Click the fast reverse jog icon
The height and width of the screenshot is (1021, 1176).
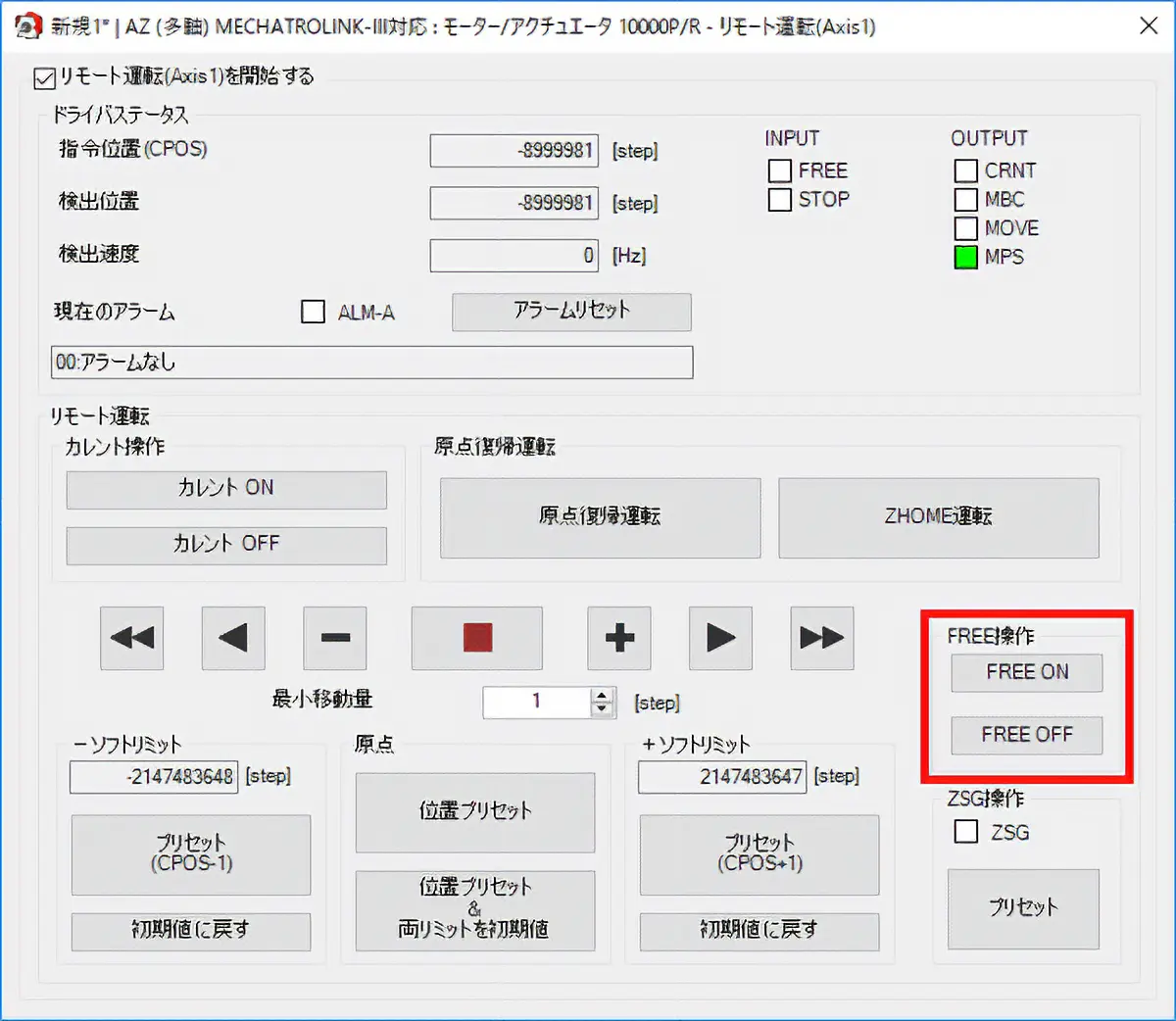131,638
